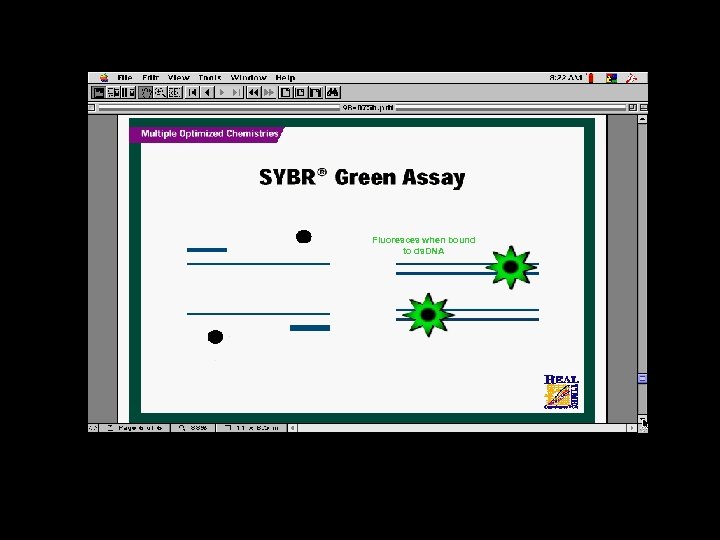The image size is (720, 540).
Task: Click the 'Multiple Optimized Chemistries' banner
Action: point(207,134)
